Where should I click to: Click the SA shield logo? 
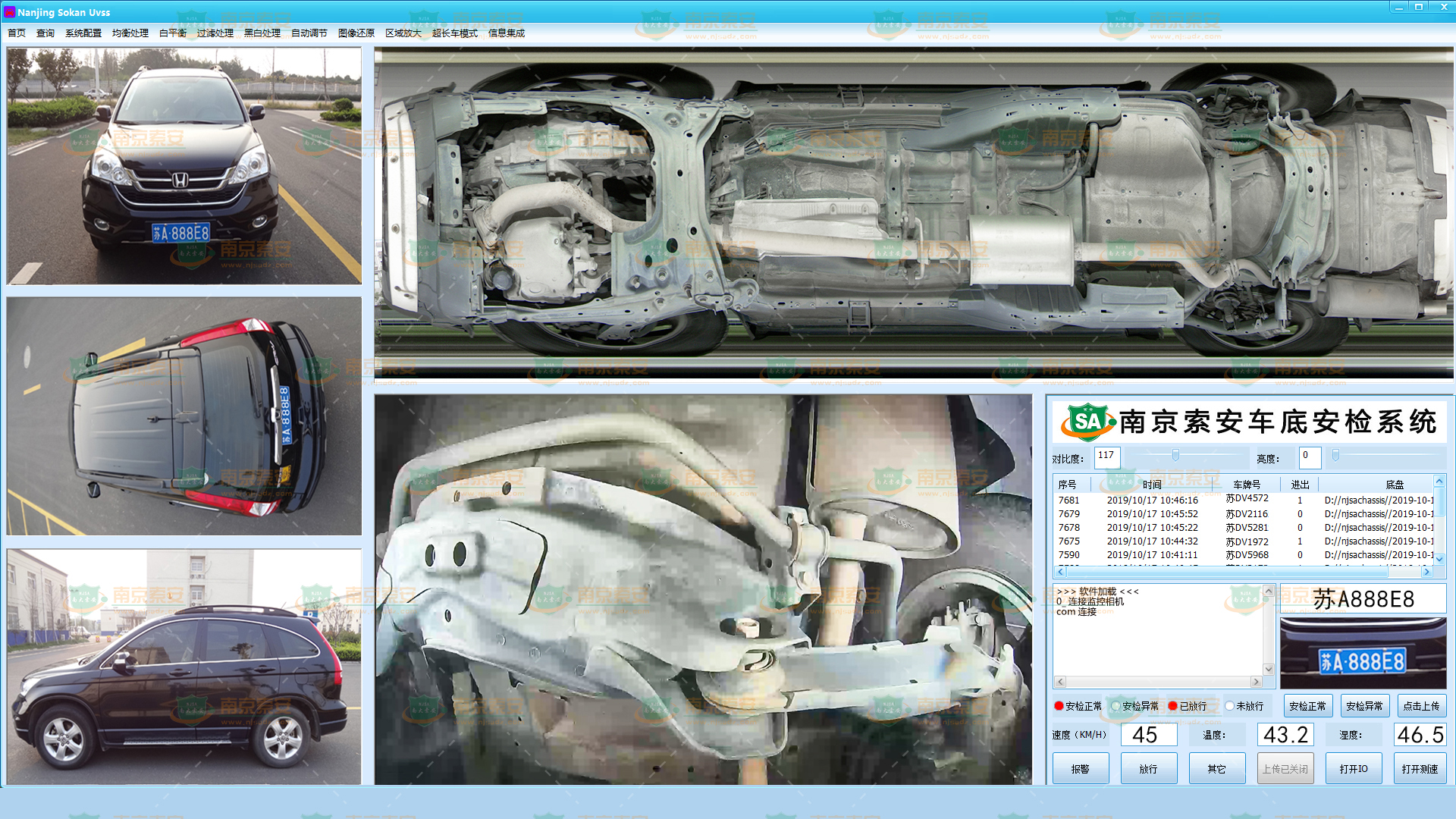[x=1087, y=422]
